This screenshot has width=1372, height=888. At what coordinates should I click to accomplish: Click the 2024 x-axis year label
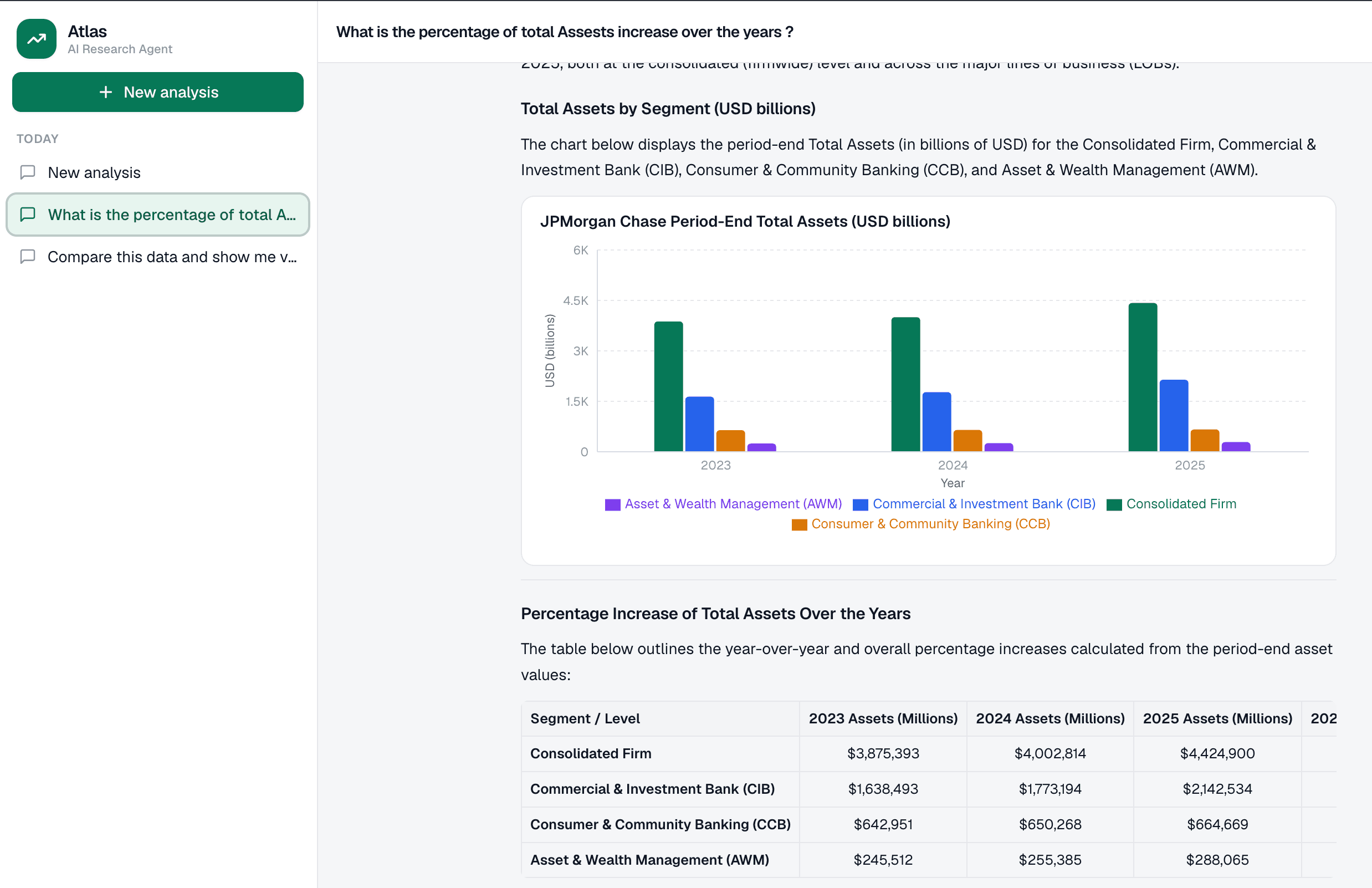tap(953, 465)
